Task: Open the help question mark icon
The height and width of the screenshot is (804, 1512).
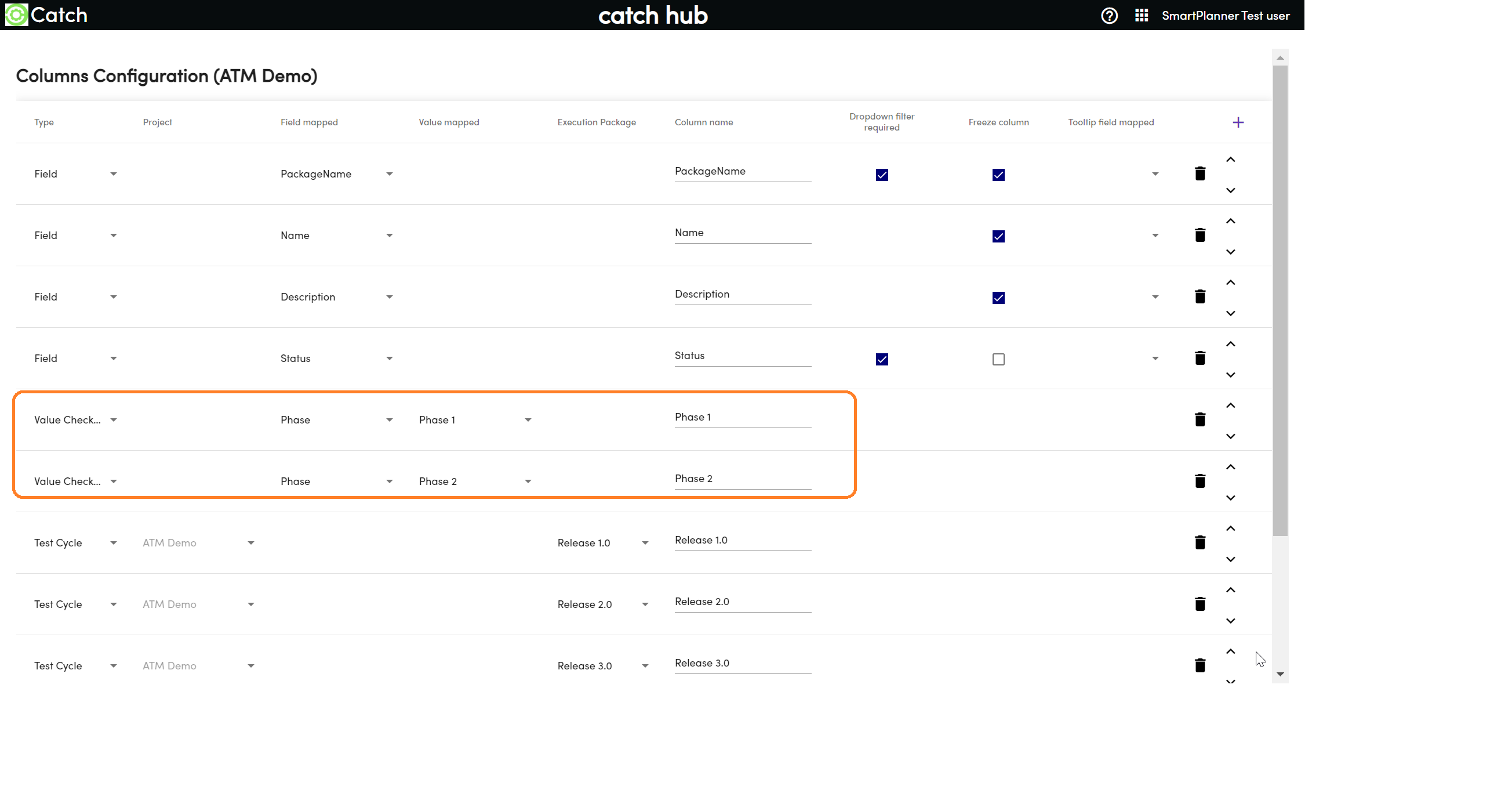Action: (x=1108, y=15)
